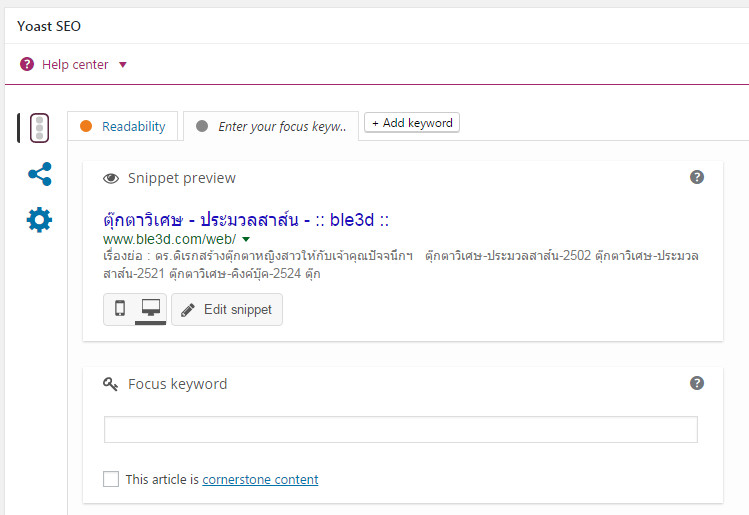Open the green arrow next to the URL
The height and width of the screenshot is (515, 749).
[x=246, y=239]
